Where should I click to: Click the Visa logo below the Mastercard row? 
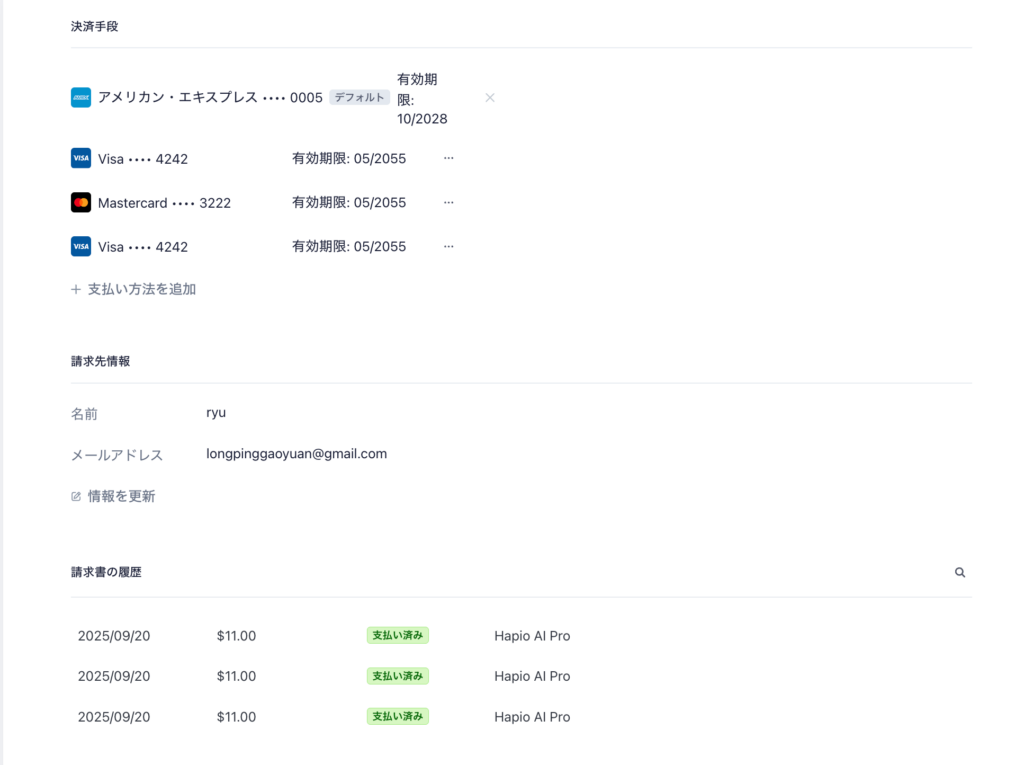(x=81, y=246)
